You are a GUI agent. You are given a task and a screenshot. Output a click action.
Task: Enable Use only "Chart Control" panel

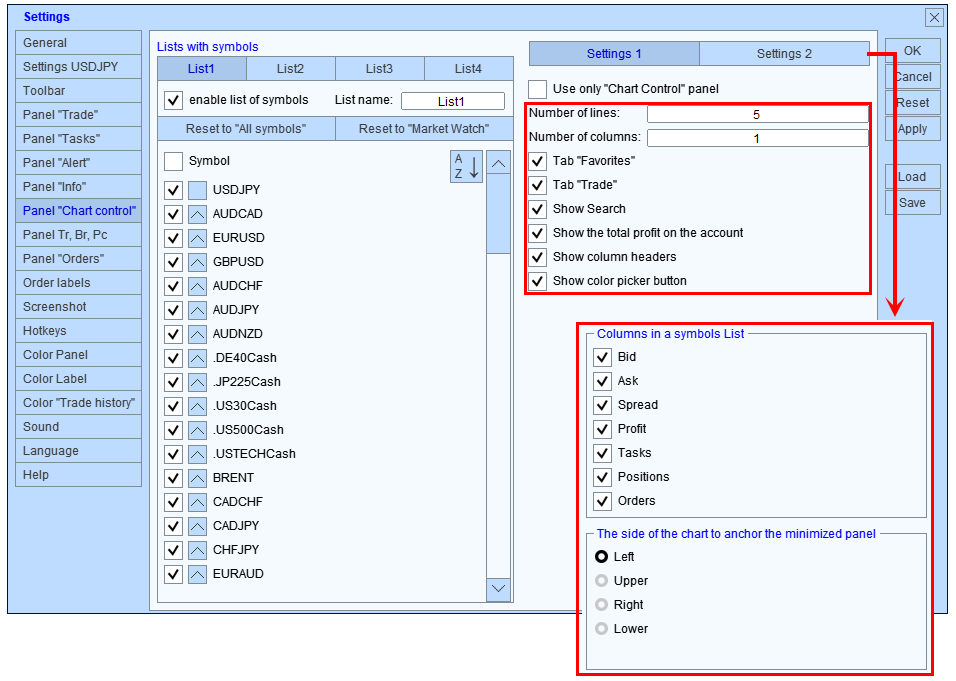coord(538,89)
